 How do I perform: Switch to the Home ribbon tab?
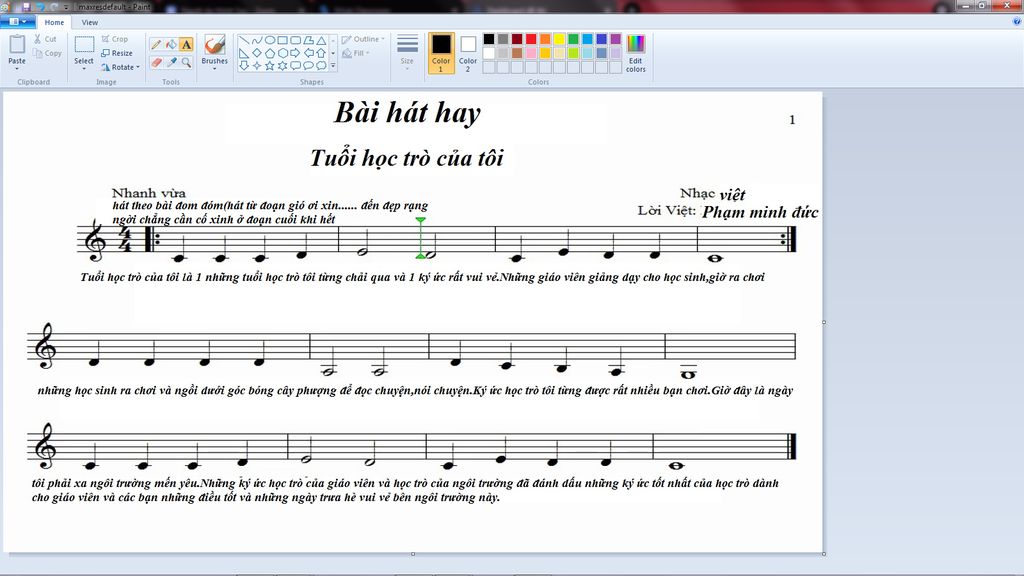54,22
